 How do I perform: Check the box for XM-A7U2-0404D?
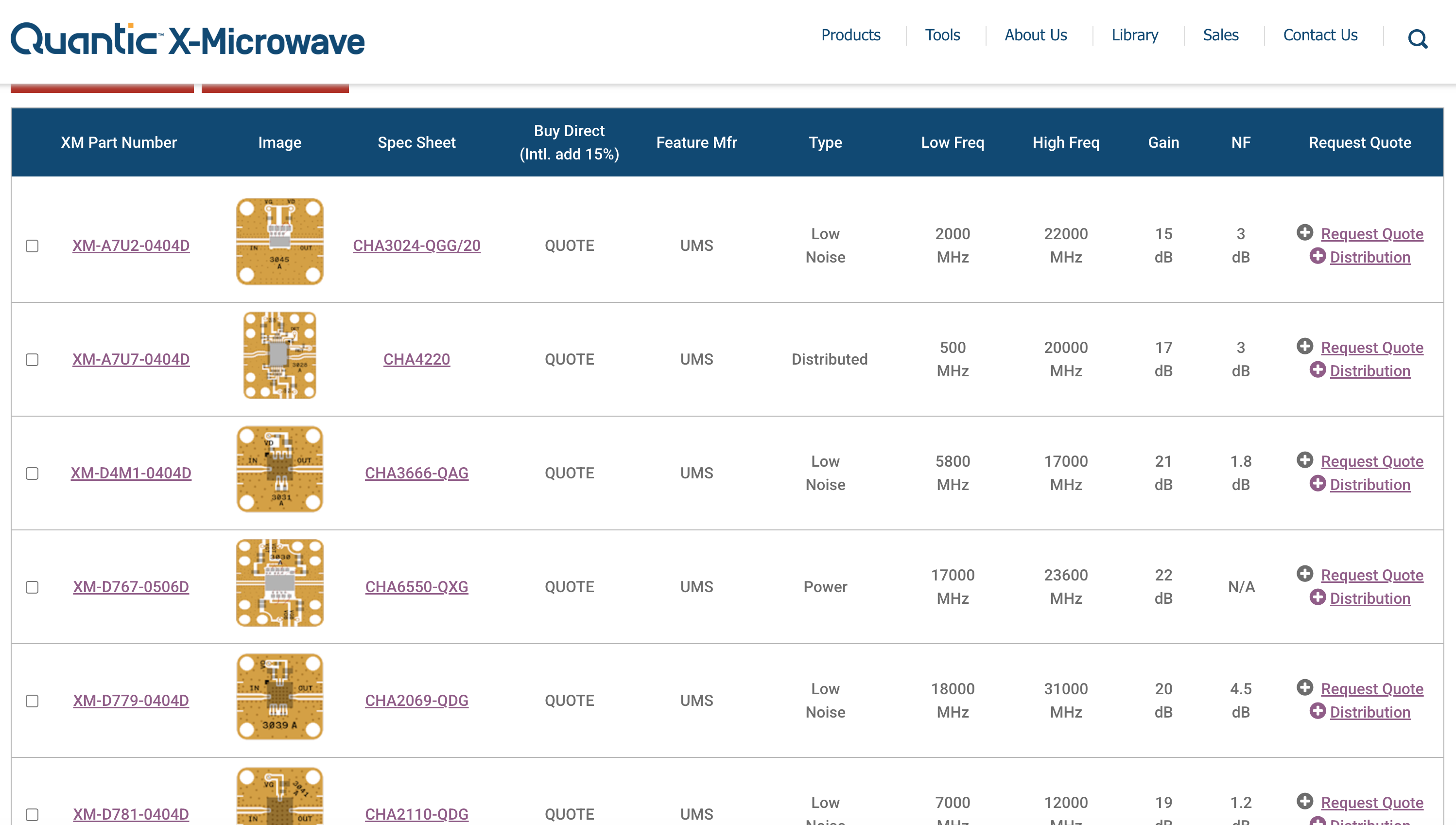32,246
